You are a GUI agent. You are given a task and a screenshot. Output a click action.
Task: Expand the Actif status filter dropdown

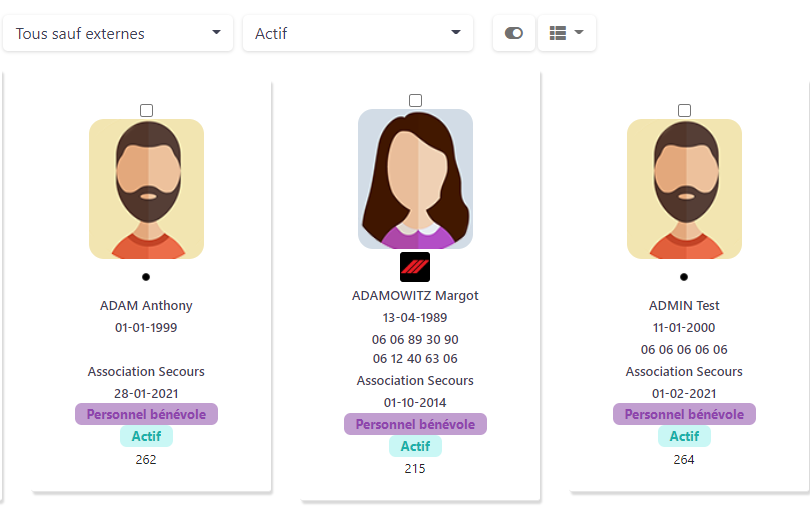[x=358, y=33]
